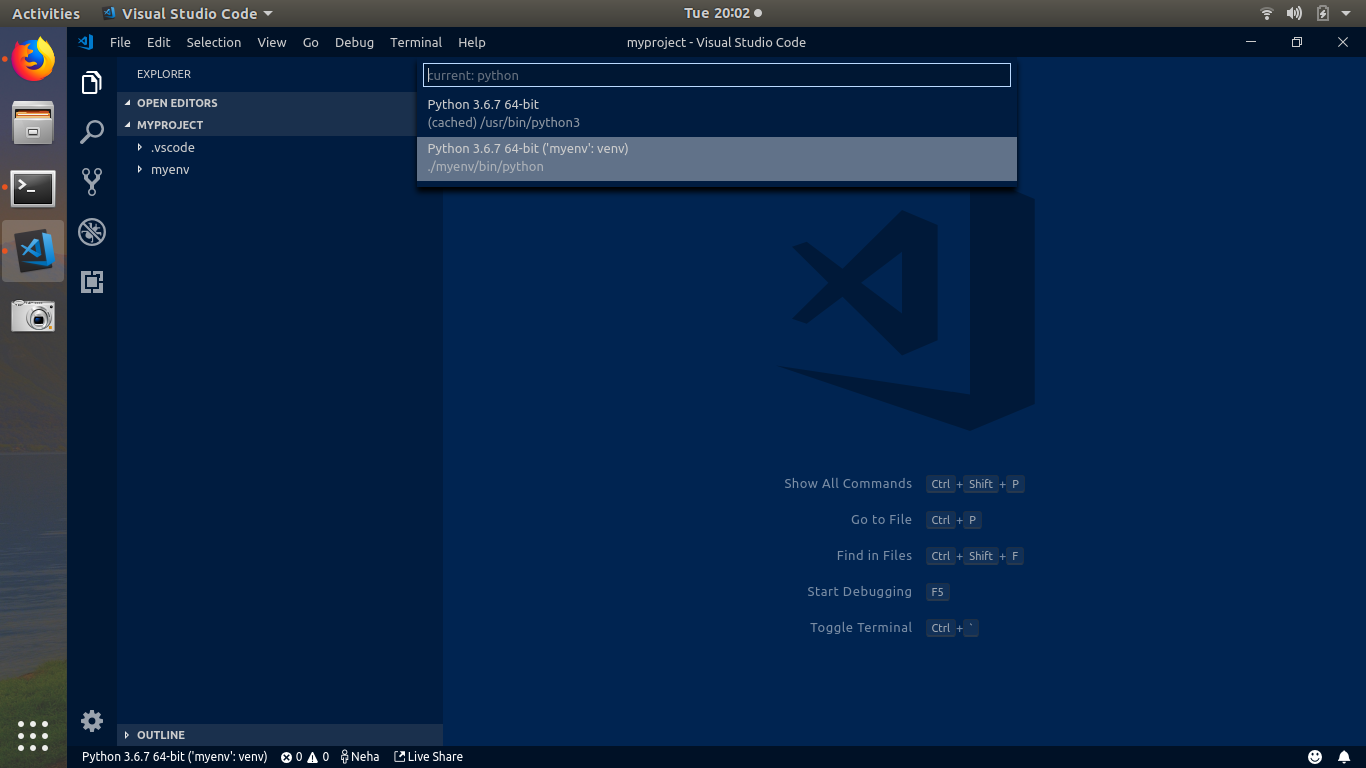The height and width of the screenshot is (768, 1366).
Task: Click the errors and warnings indicator
Action: 304,756
